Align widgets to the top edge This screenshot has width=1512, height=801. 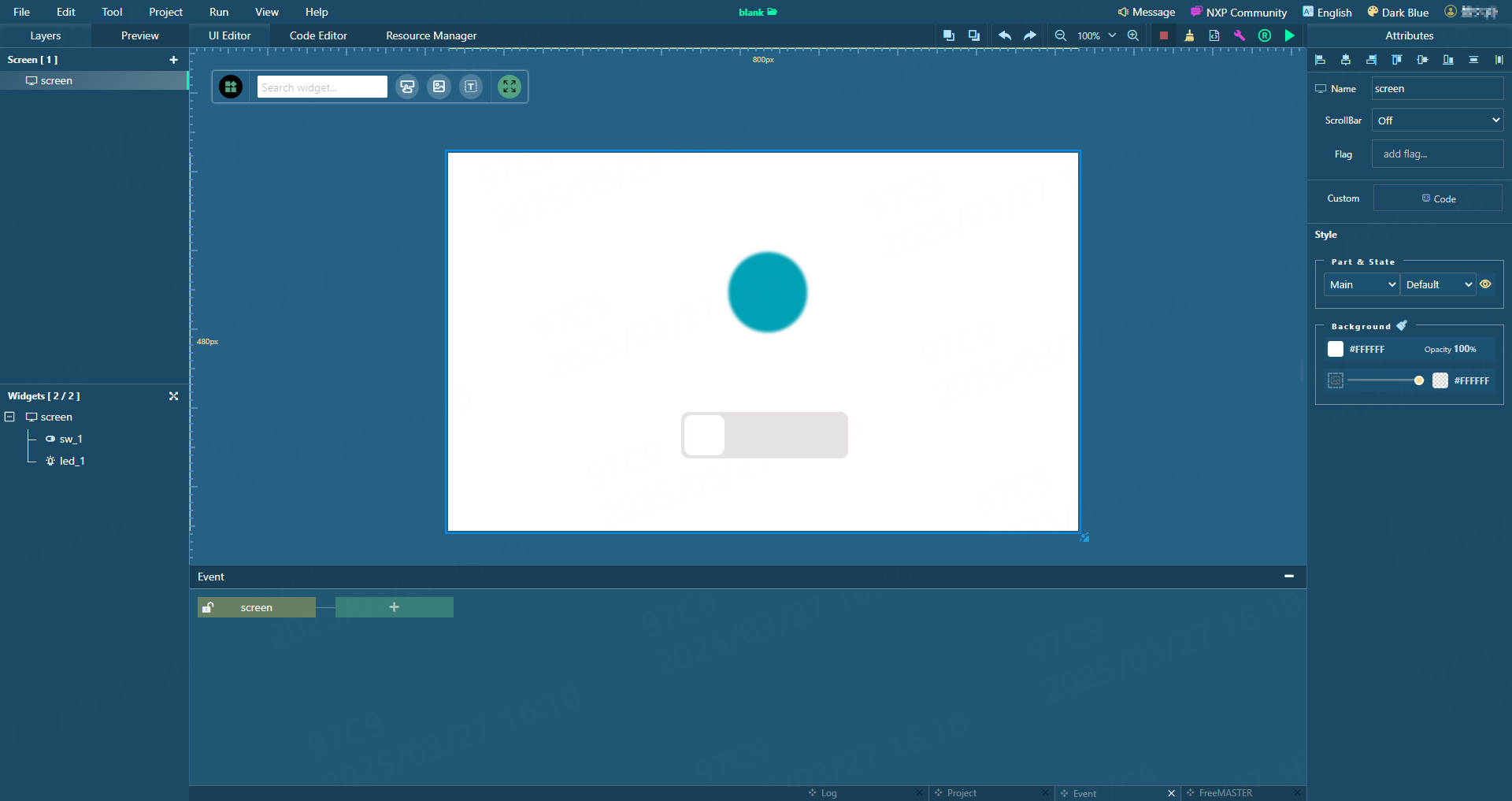[x=1397, y=60]
